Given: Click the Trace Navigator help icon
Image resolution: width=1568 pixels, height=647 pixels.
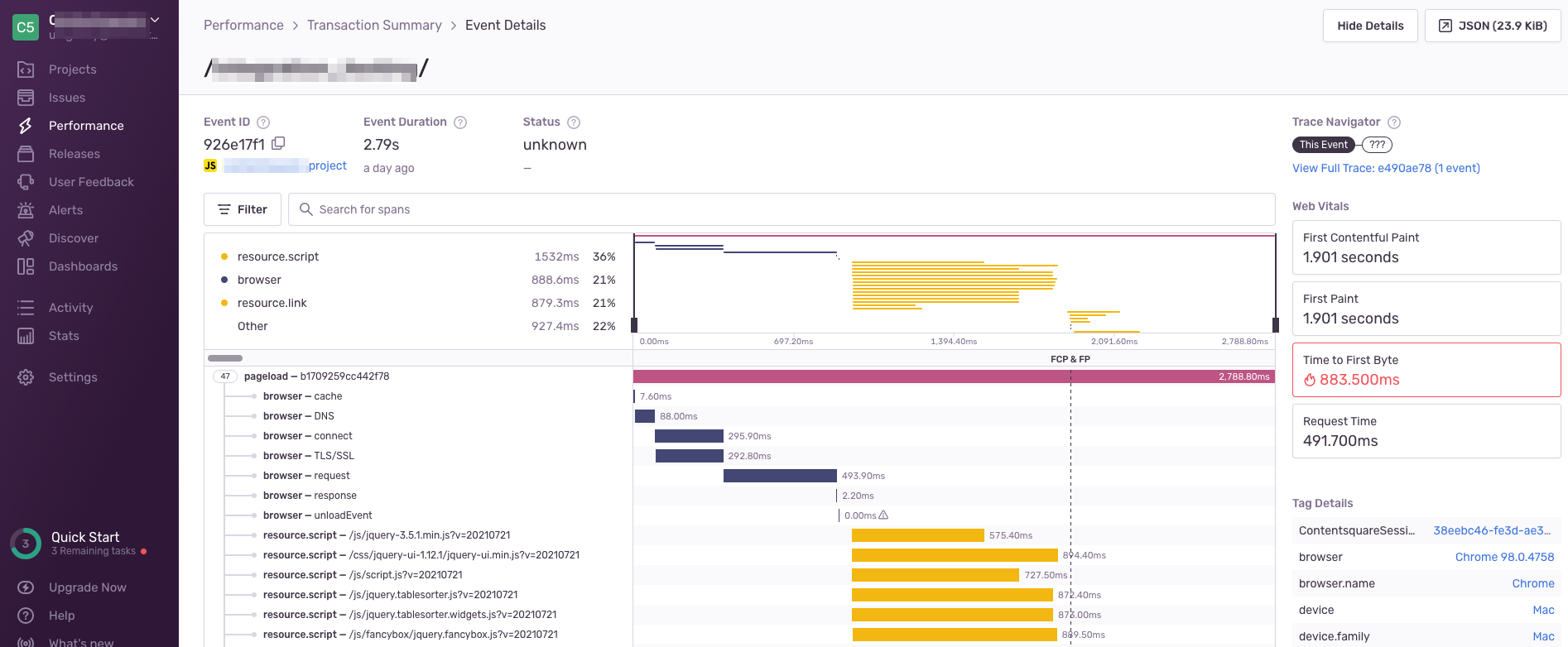Looking at the screenshot, I should (x=1394, y=122).
